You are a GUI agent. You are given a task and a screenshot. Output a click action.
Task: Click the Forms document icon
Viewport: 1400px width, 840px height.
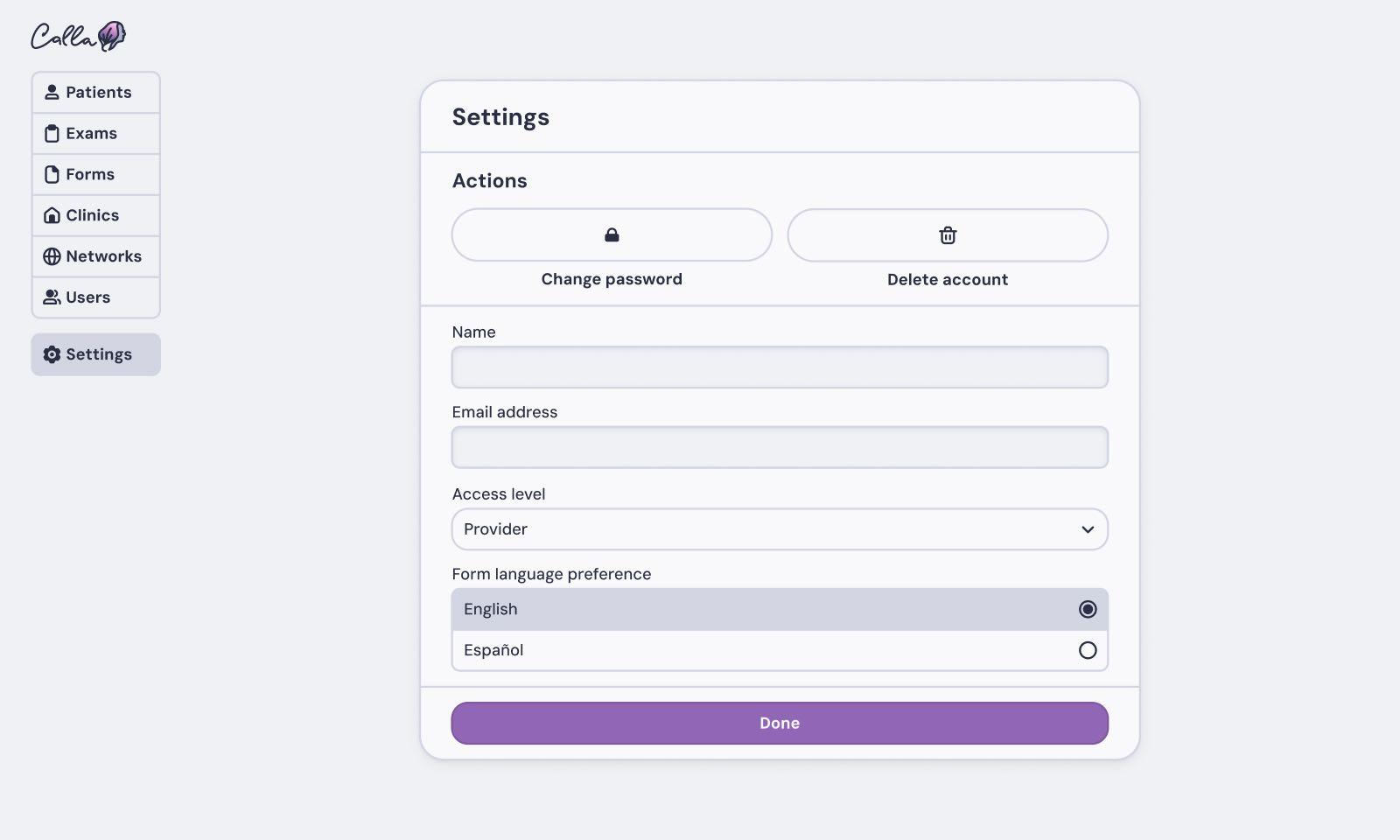pyautogui.click(x=52, y=174)
